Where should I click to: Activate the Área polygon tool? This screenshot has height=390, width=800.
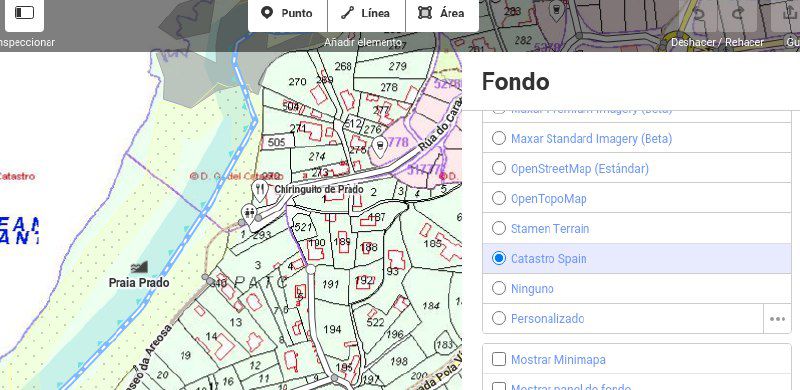pyautogui.click(x=442, y=13)
